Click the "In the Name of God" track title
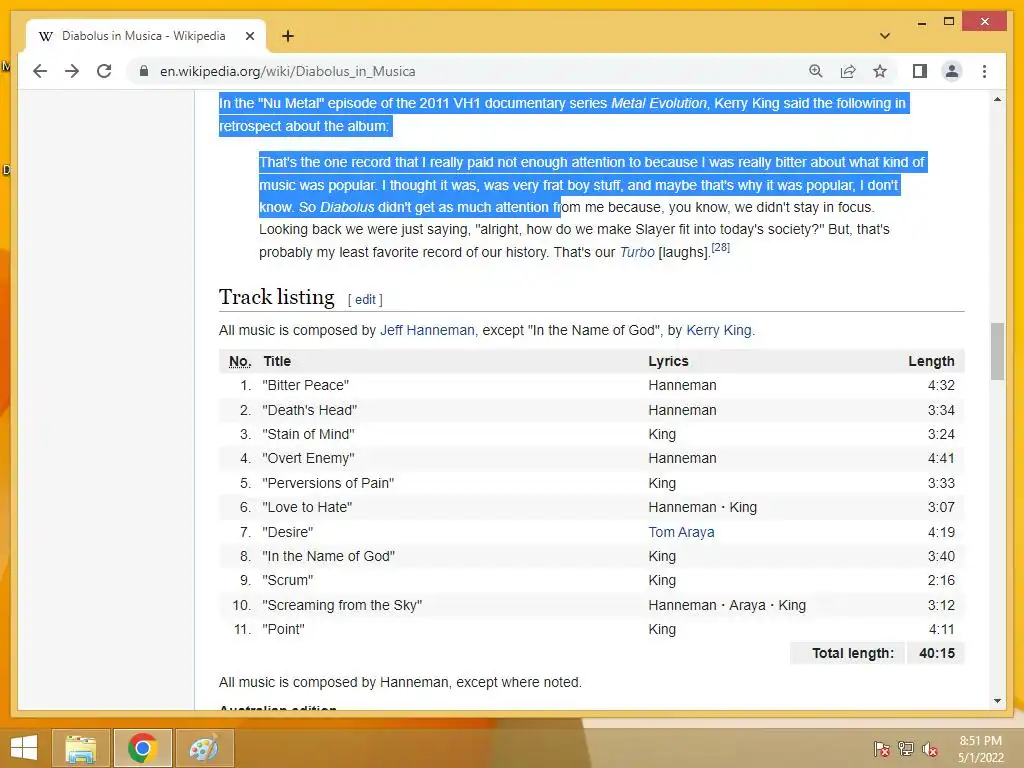 (328, 556)
